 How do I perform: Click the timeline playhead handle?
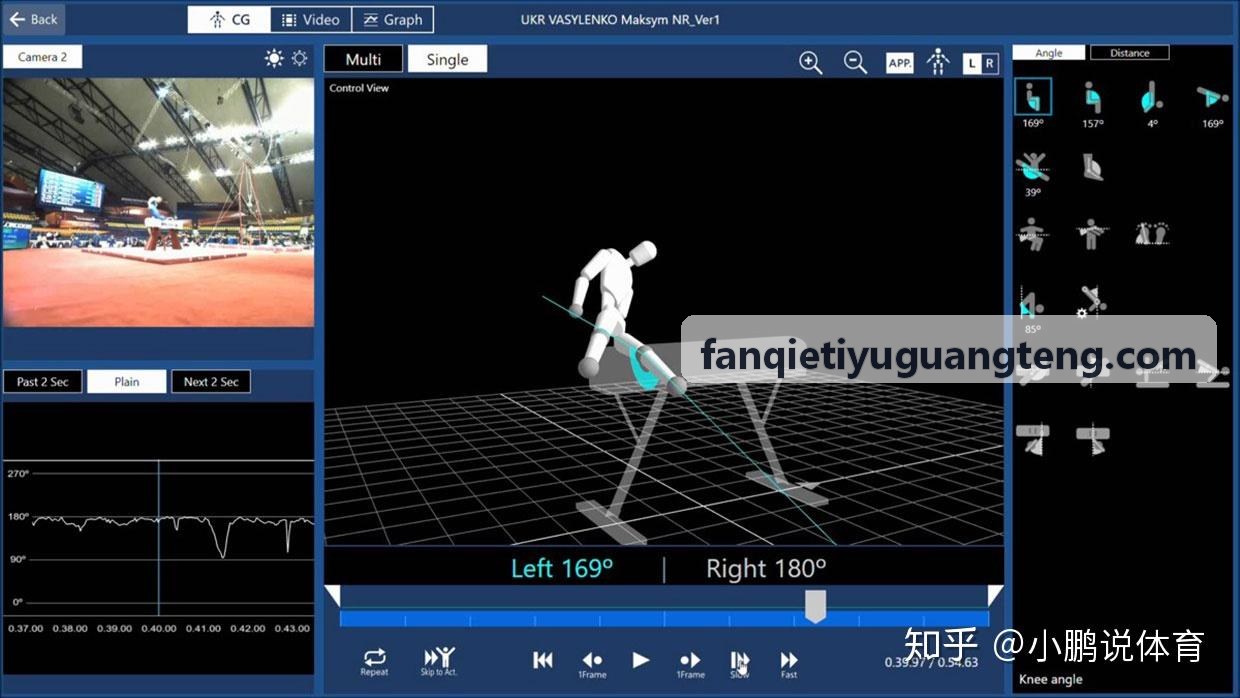coord(816,606)
